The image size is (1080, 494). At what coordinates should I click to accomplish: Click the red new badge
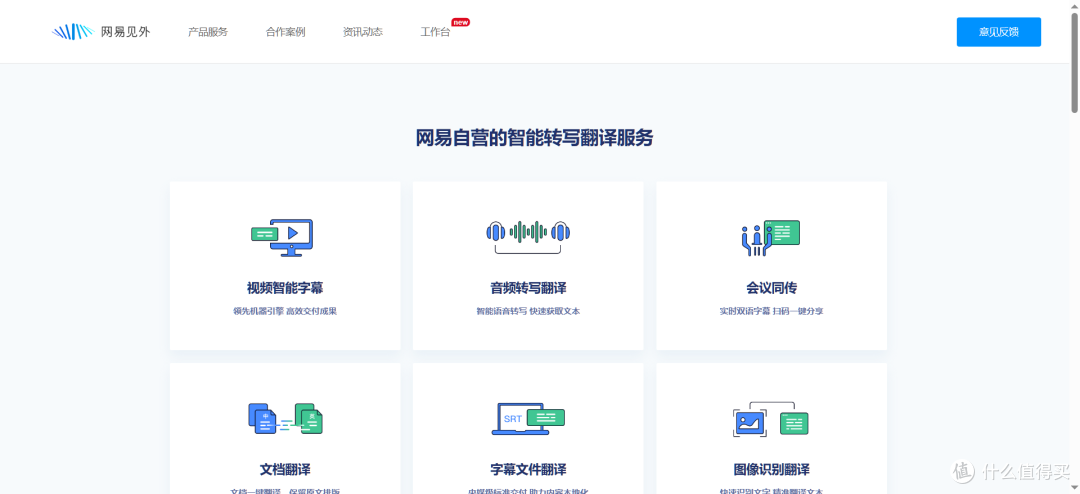point(461,22)
